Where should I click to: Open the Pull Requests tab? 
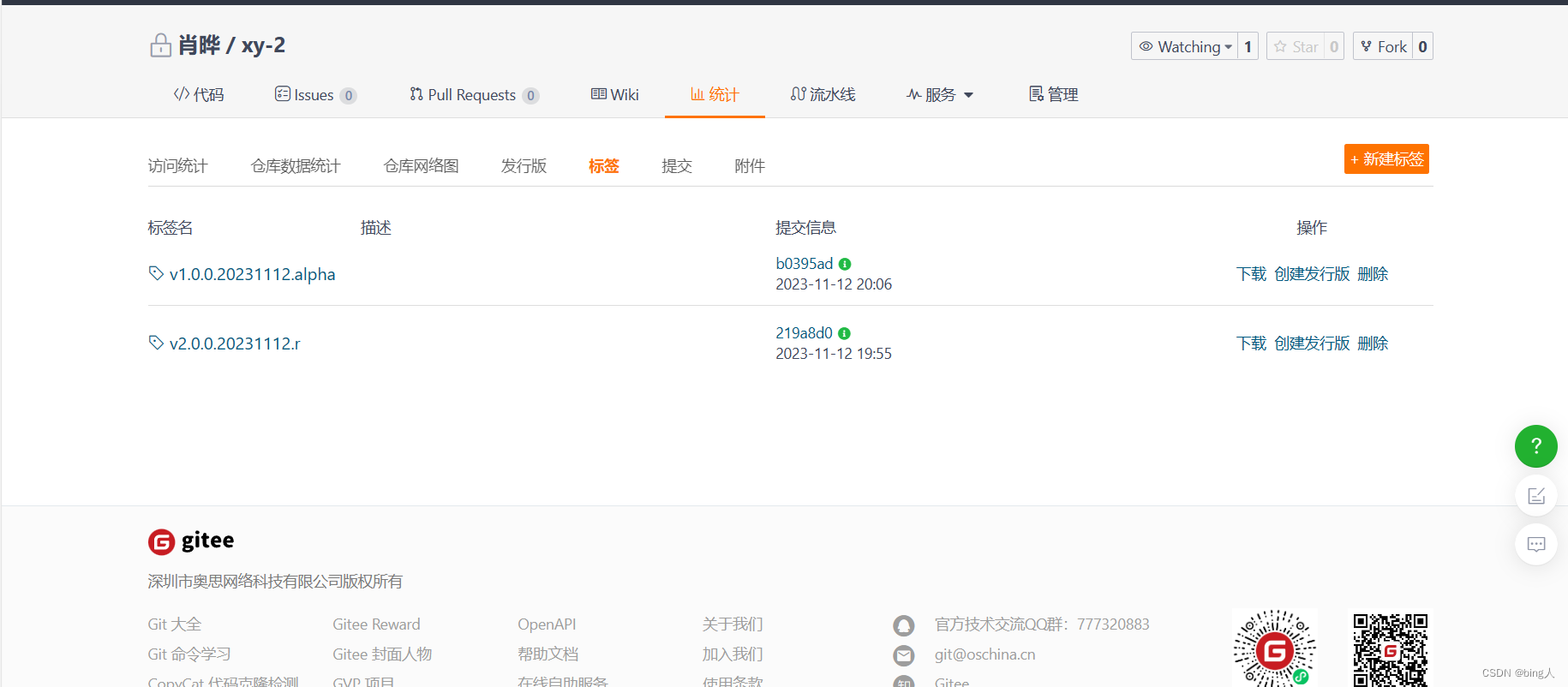(474, 94)
